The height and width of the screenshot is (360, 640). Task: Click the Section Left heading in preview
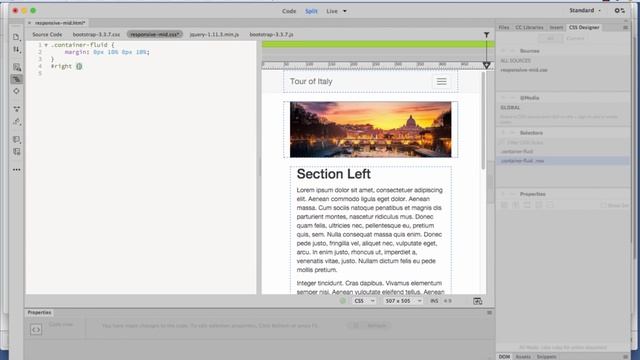pos(333,174)
